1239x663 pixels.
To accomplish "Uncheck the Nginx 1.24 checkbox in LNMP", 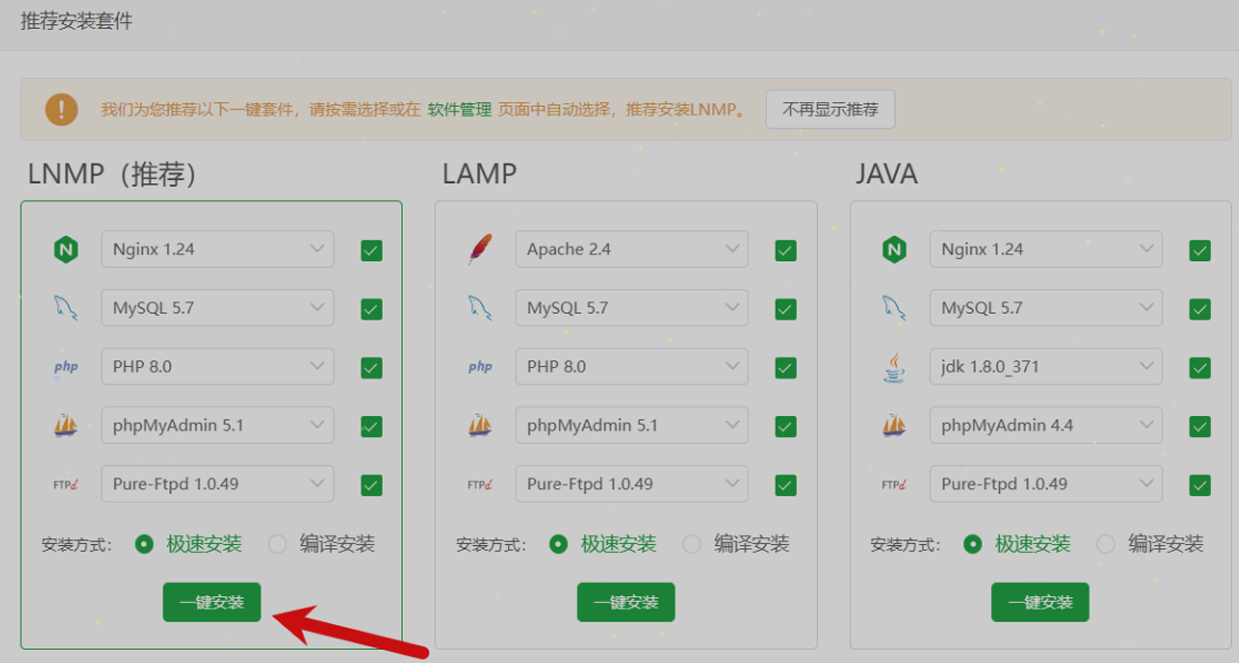I will tap(371, 250).
